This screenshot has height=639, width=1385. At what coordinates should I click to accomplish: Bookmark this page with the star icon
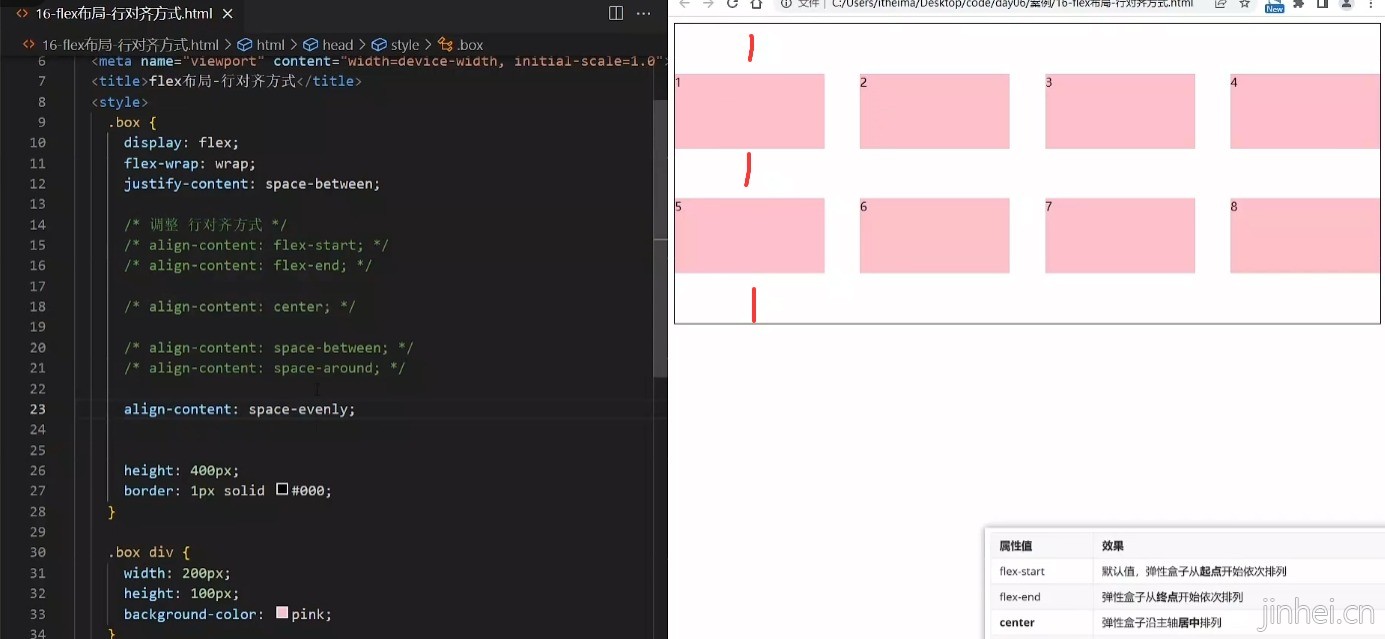pyautogui.click(x=1245, y=4)
